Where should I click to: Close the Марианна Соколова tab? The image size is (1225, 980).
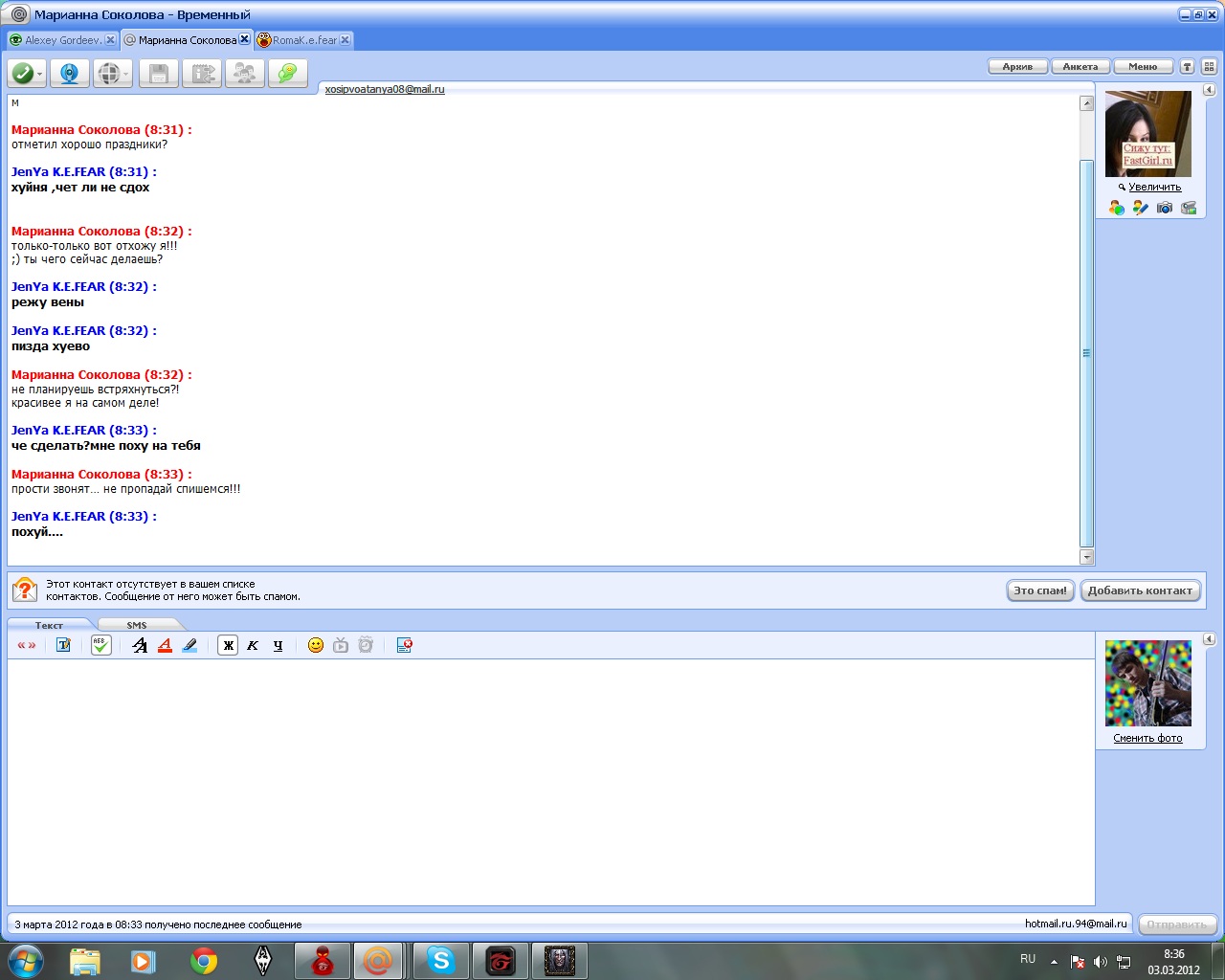coord(244,39)
